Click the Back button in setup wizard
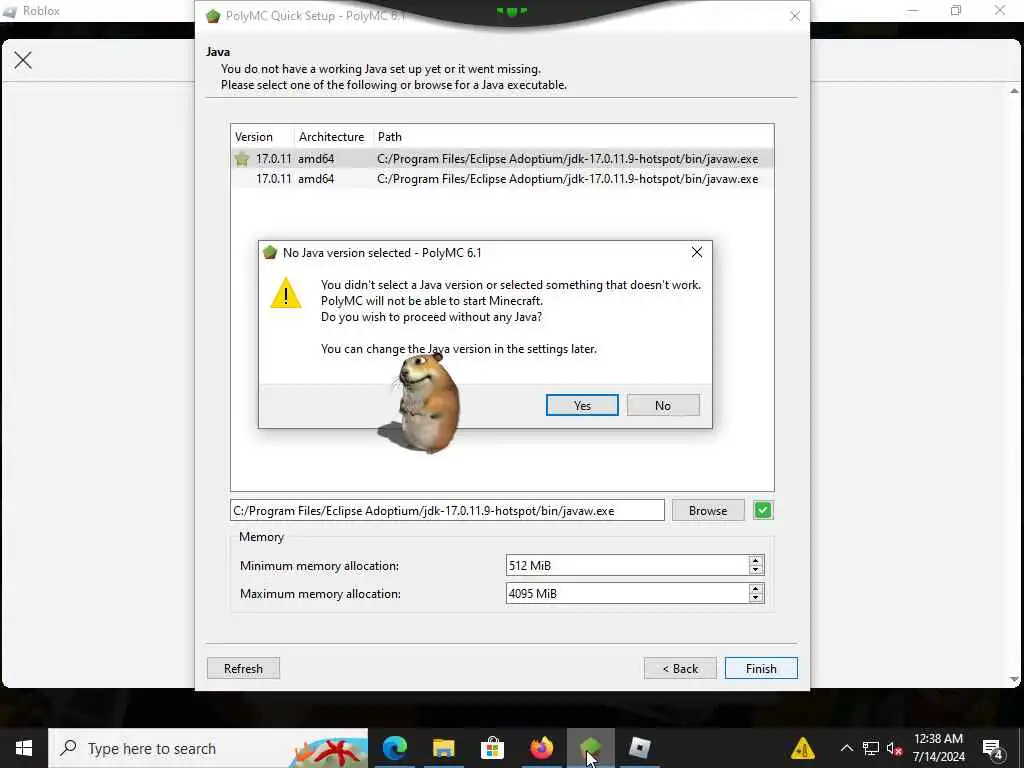 point(680,669)
